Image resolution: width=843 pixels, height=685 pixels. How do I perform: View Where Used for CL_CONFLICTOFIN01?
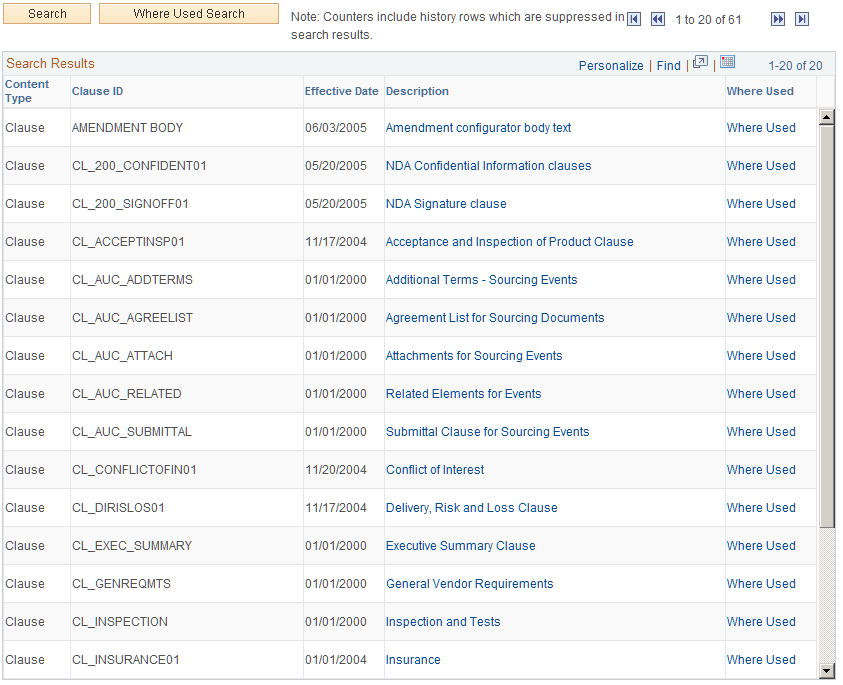(x=761, y=469)
